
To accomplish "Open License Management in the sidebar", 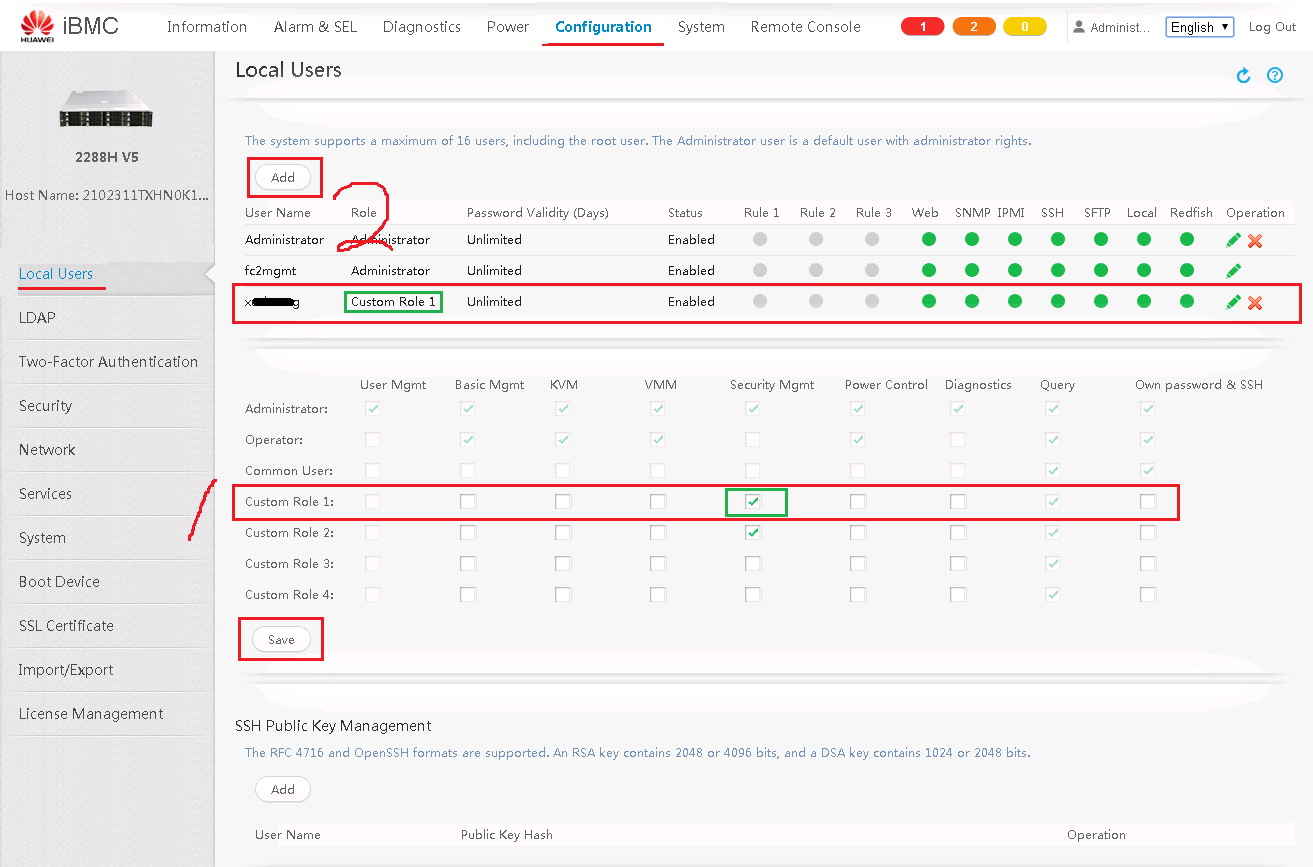I will pos(91,714).
